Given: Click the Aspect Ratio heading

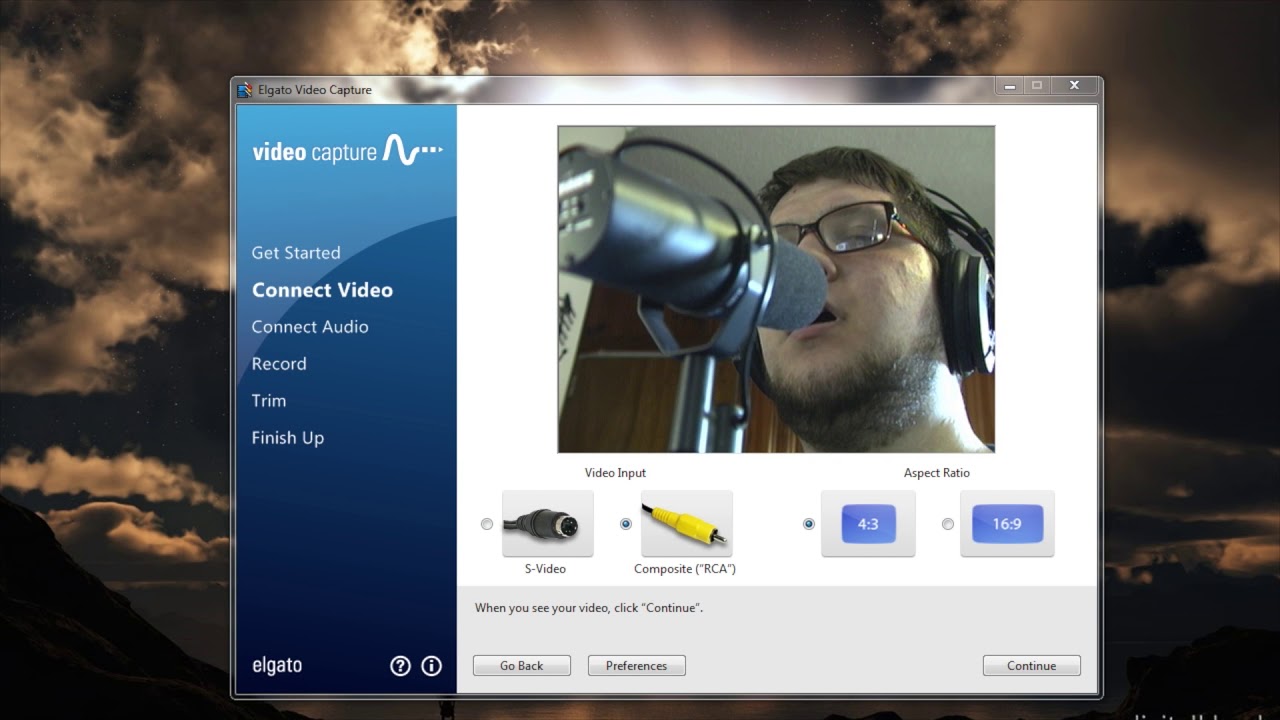Looking at the screenshot, I should [937, 473].
